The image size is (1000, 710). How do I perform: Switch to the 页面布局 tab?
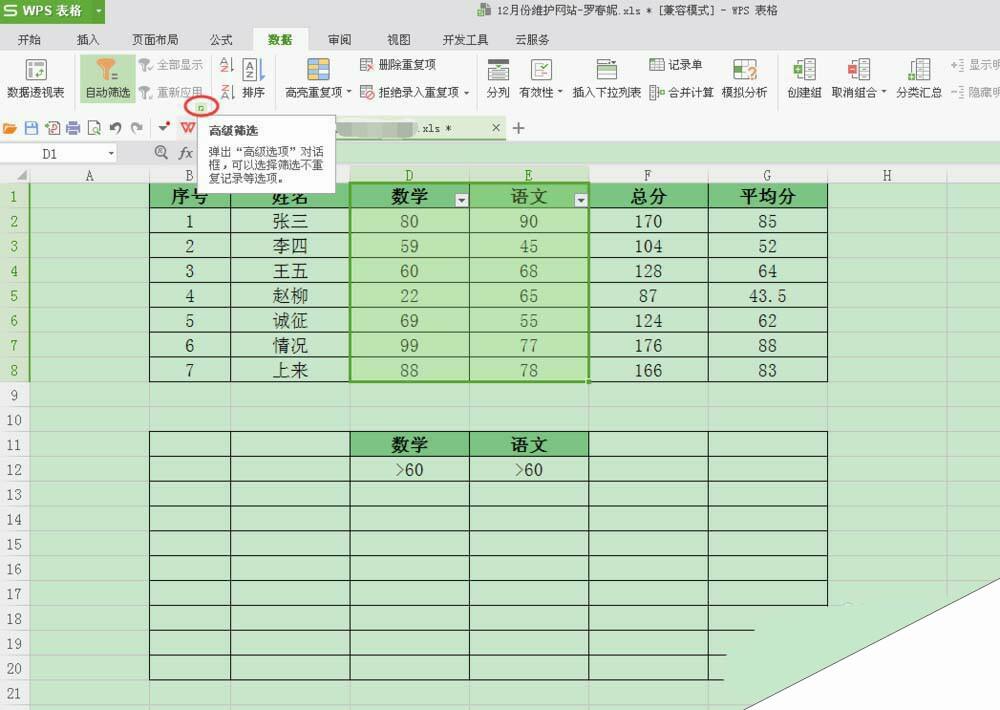155,40
